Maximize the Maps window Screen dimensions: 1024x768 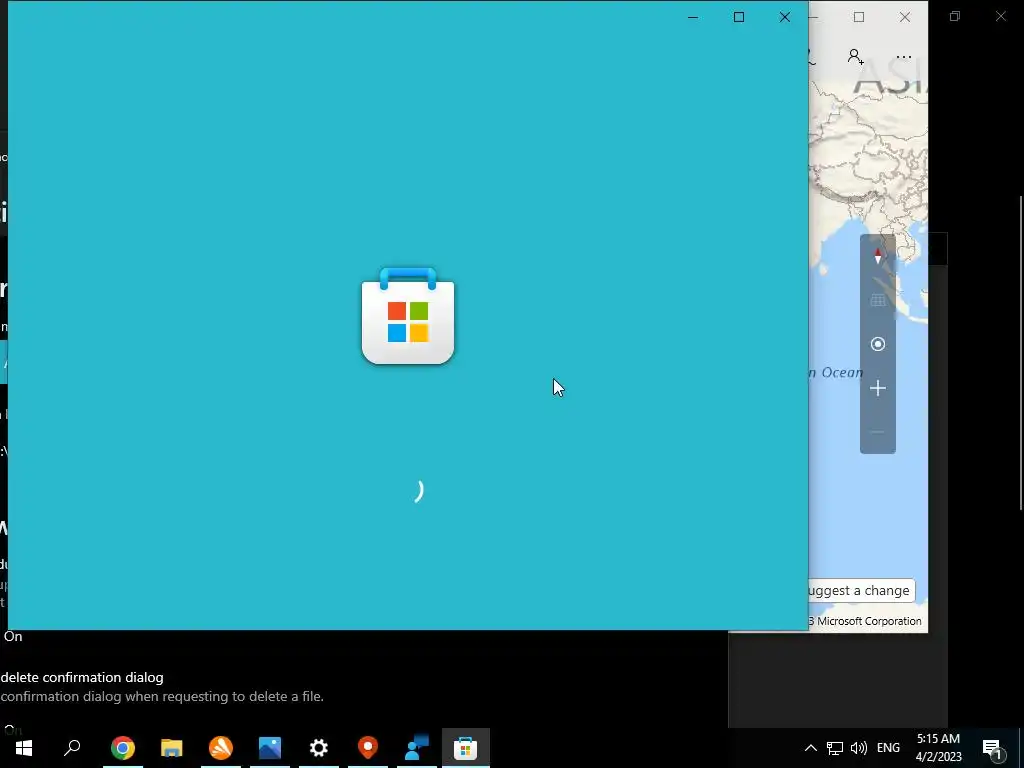point(859,17)
